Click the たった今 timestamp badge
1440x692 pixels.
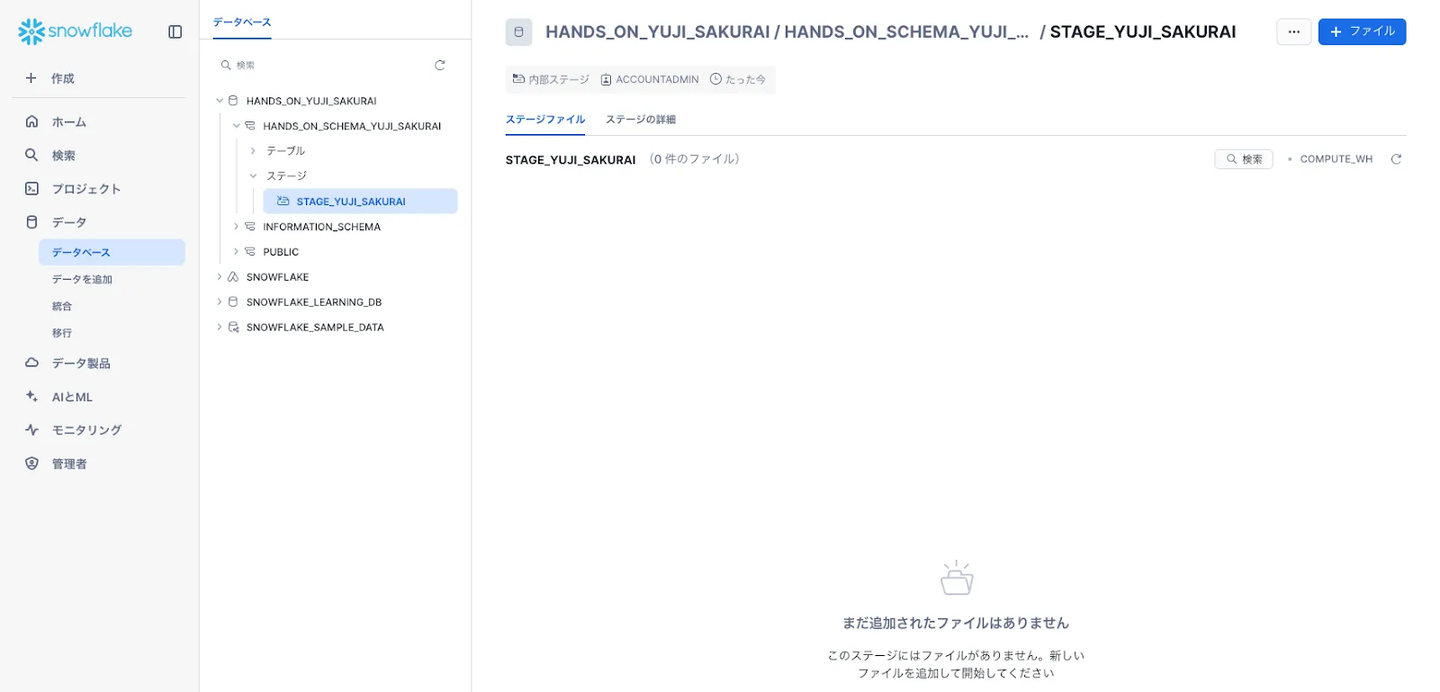tap(738, 79)
